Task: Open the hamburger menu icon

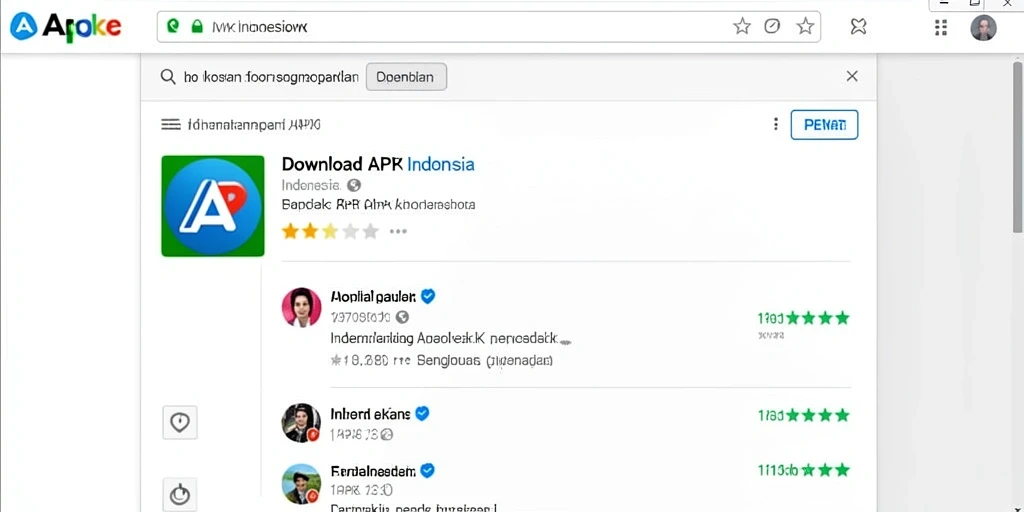Action: (x=170, y=124)
